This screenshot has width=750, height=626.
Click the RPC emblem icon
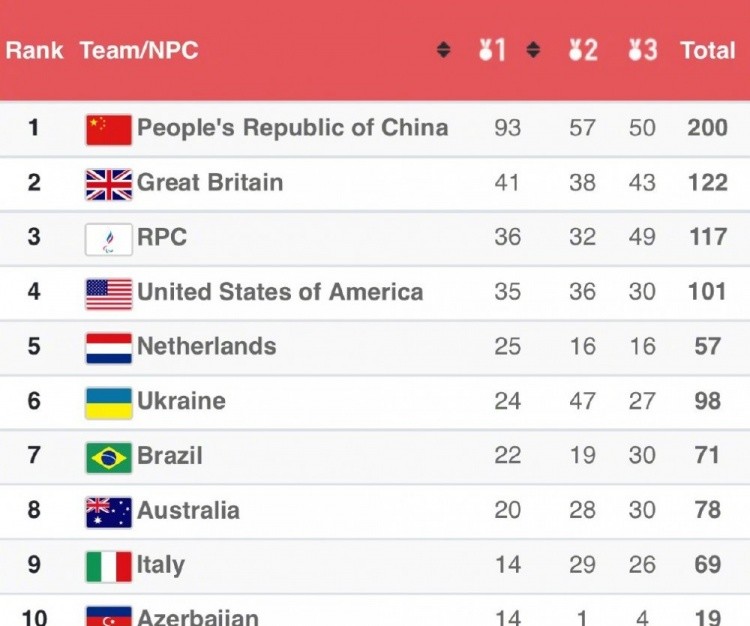pyautogui.click(x=109, y=239)
